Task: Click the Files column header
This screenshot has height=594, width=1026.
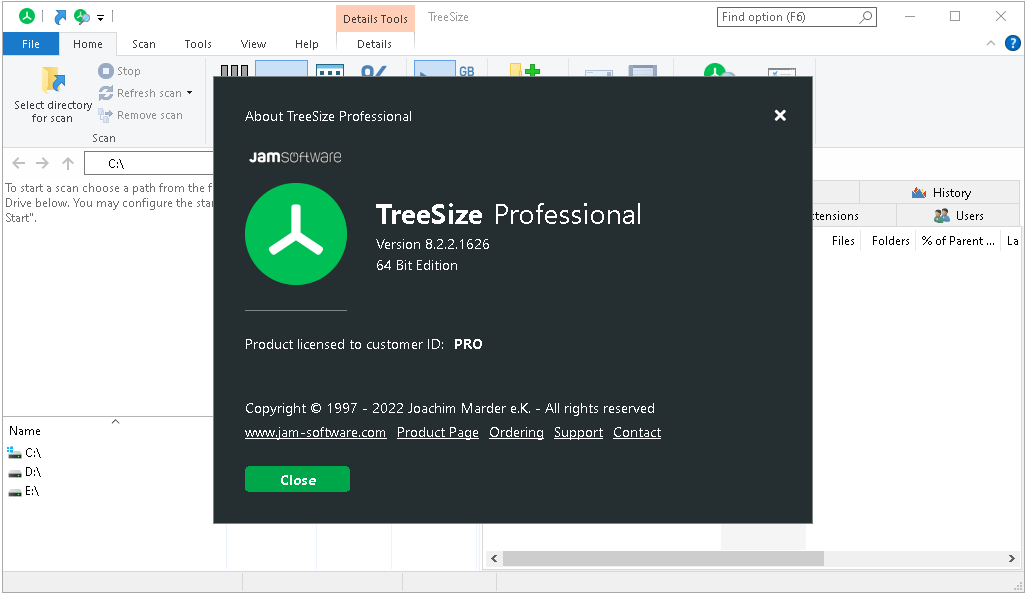Action: coord(843,241)
